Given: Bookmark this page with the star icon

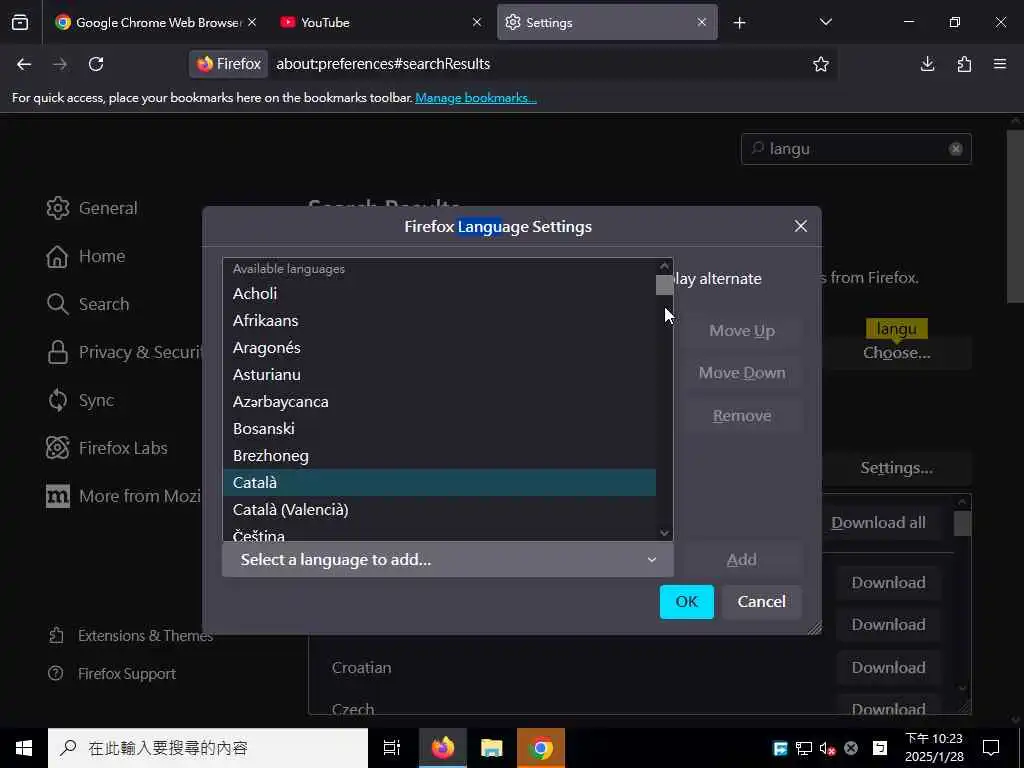Looking at the screenshot, I should pyautogui.click(x=821, y=64).
